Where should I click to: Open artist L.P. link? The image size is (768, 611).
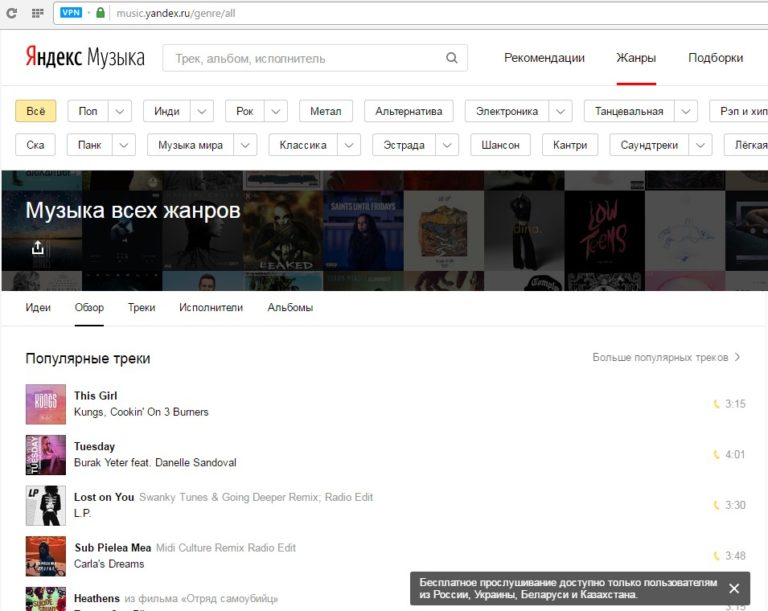click(x=82, y=513)
